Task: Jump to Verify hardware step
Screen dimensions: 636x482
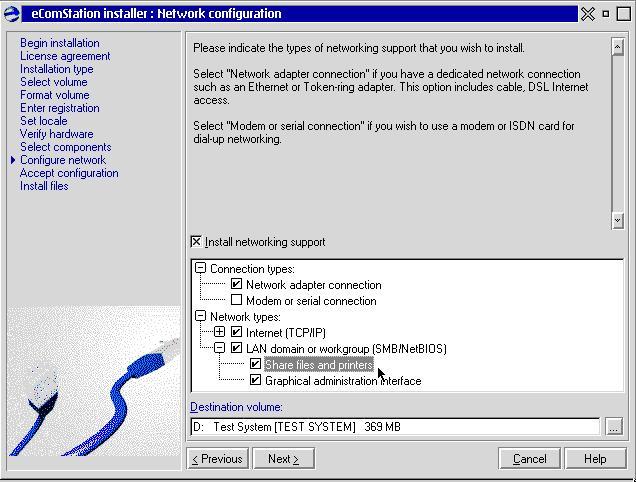Action: [56, 134]
